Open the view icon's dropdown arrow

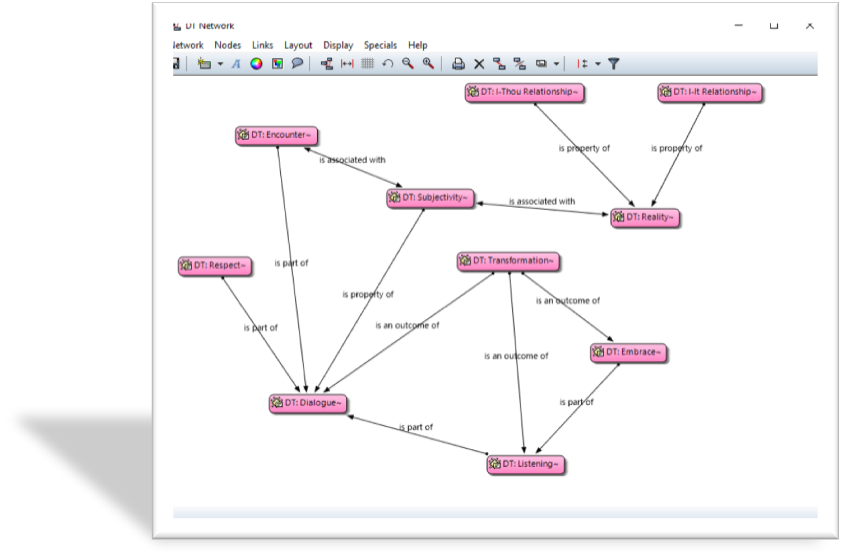(x=556, y=64)
